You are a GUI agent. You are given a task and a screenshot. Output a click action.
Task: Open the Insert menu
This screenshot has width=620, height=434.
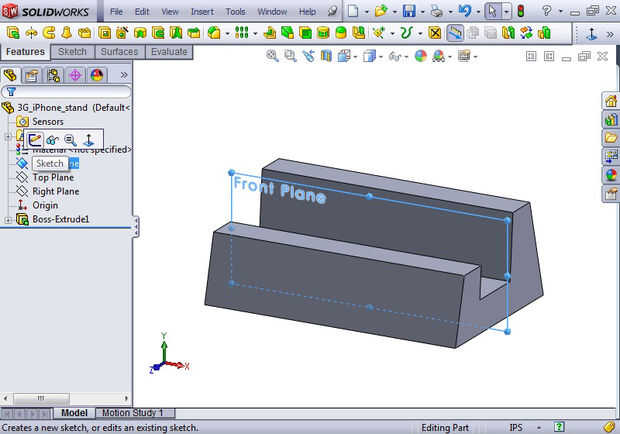[x=202, y=11]
